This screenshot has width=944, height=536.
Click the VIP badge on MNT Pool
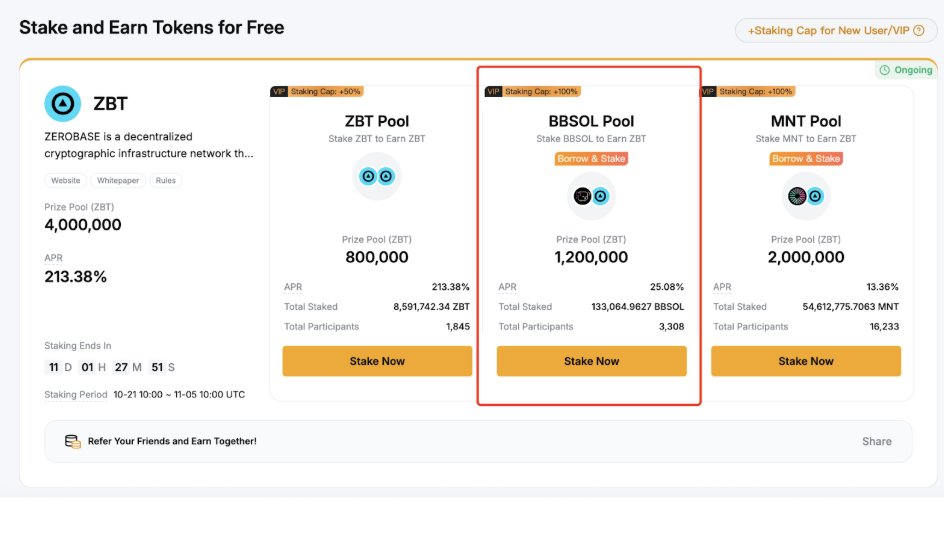pyautogui.click(x=708, y=91)
